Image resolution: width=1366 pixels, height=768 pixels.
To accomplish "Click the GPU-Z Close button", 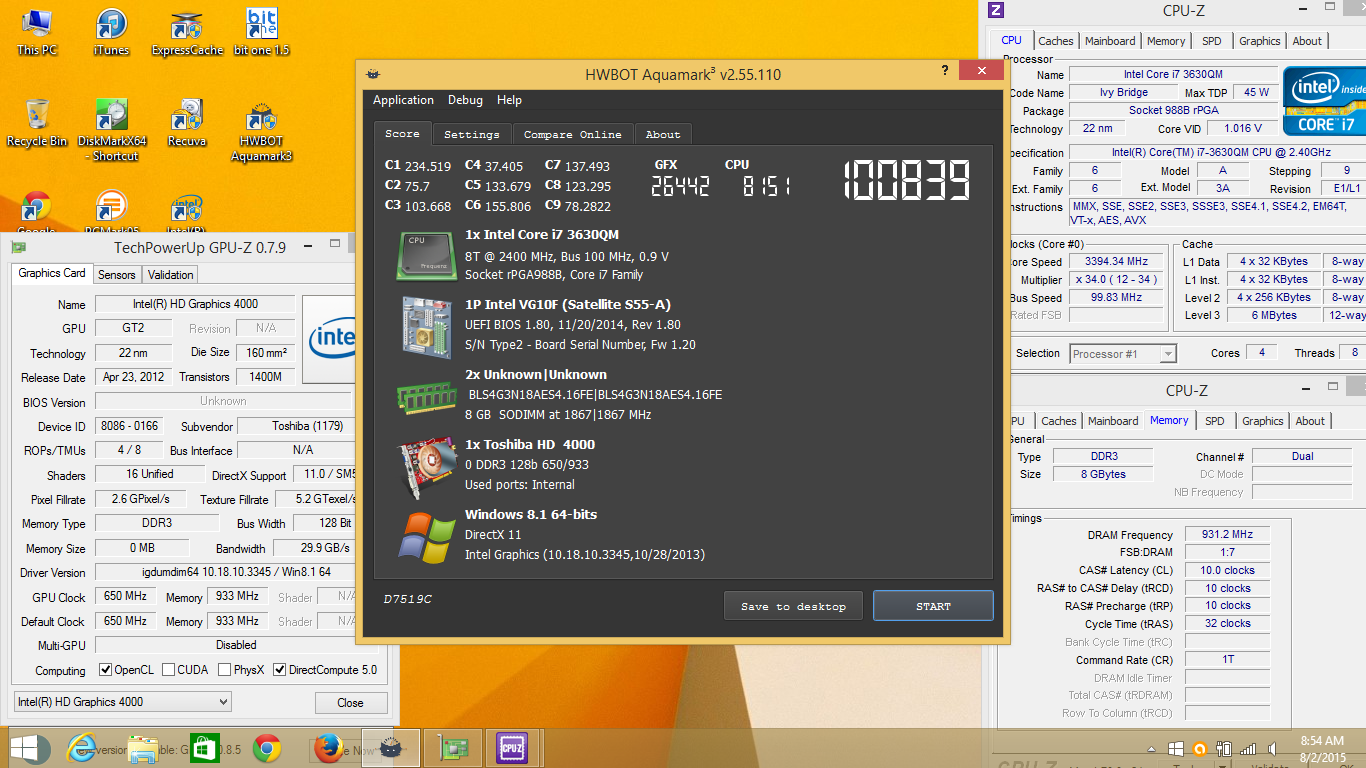I will (x=350, y=703).
